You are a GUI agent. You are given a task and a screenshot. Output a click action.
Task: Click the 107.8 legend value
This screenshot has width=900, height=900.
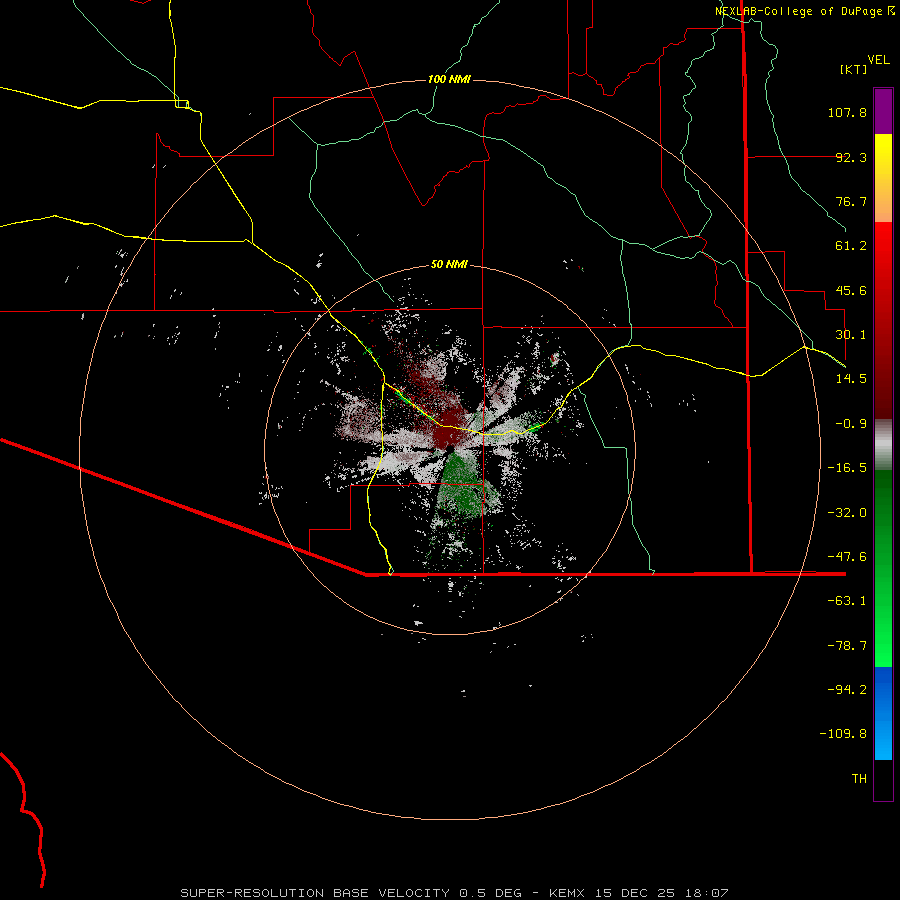[x=847, y=112]
